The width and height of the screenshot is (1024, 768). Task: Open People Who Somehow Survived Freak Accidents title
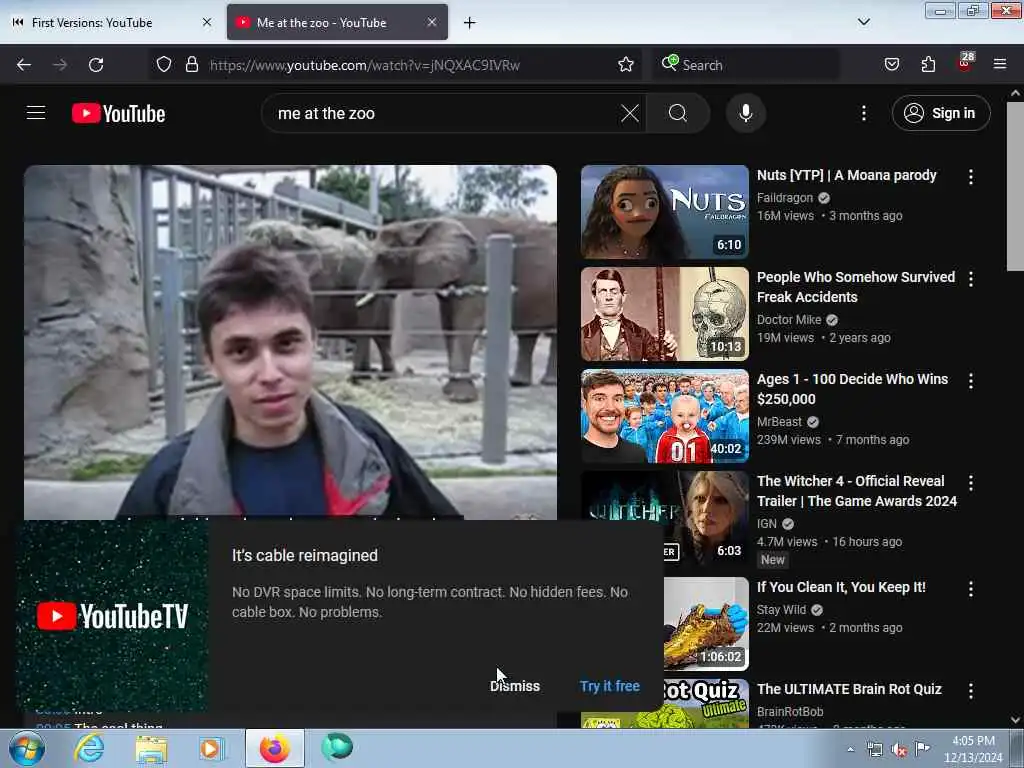pyautogui.click(x=856, y=287)
